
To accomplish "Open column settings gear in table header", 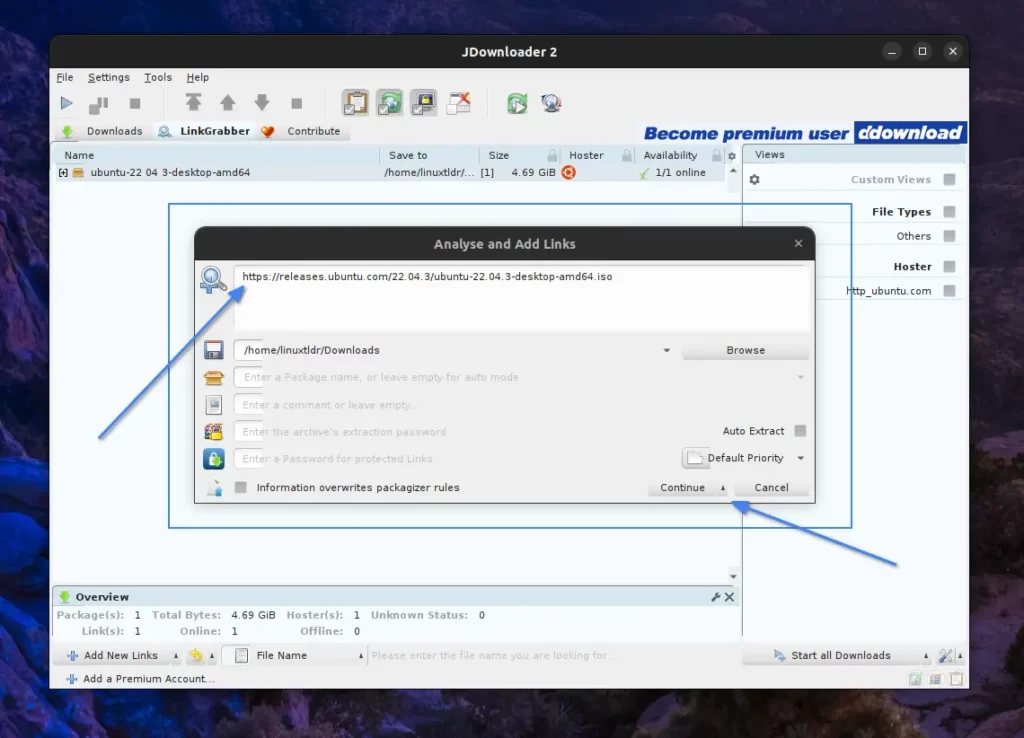I will click(732, 156).
